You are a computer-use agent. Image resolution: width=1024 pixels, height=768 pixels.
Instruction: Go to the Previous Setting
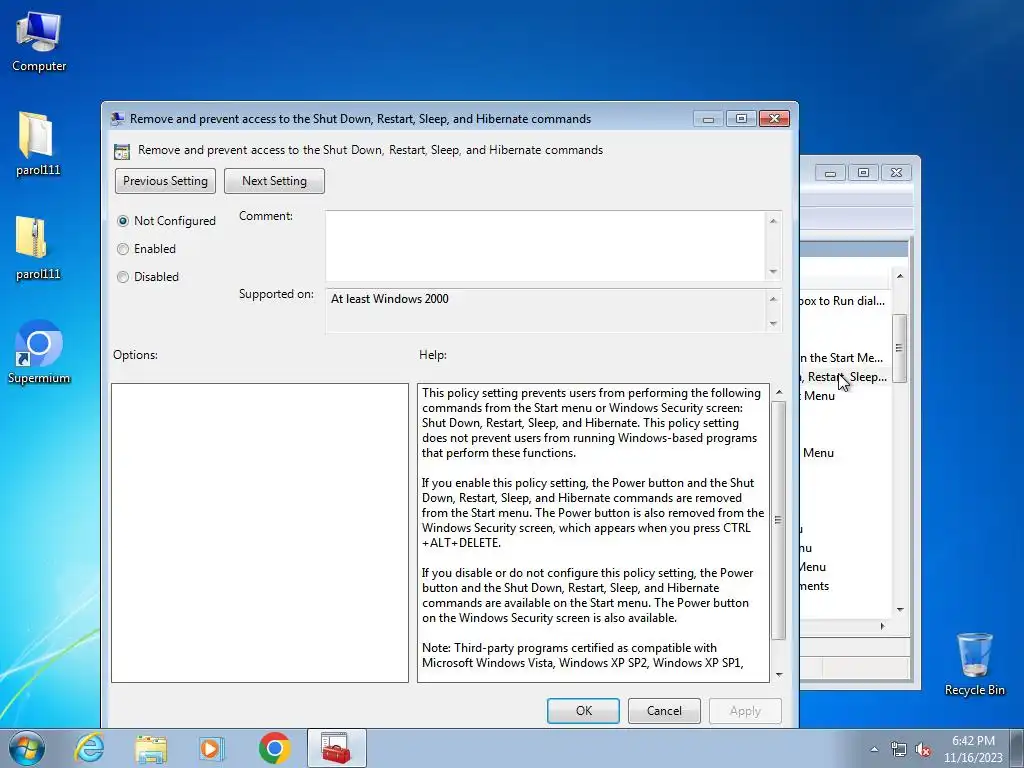pos(165,181)
